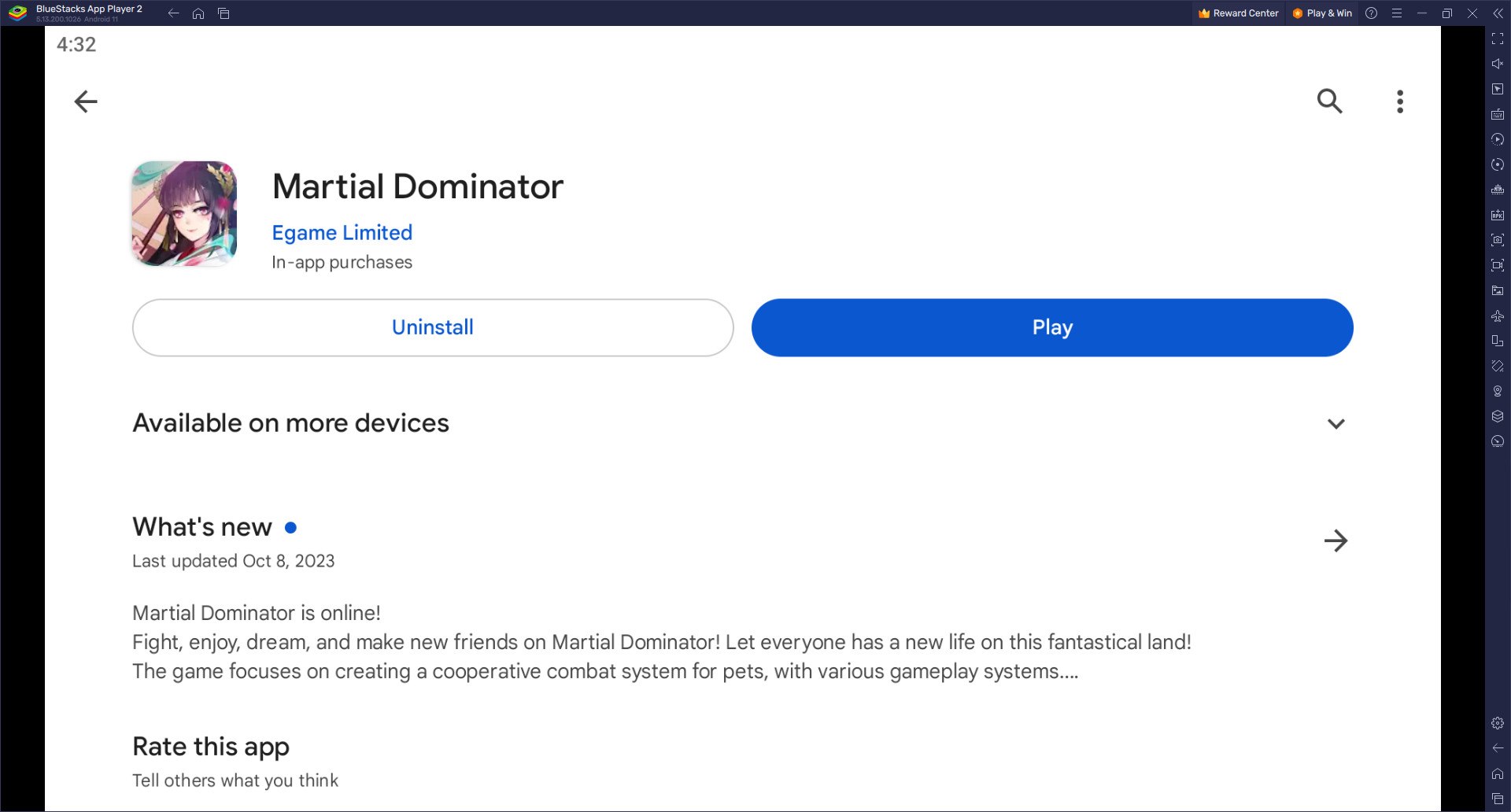
Task: Open Play Store search
Action: tap(1330, 101)
